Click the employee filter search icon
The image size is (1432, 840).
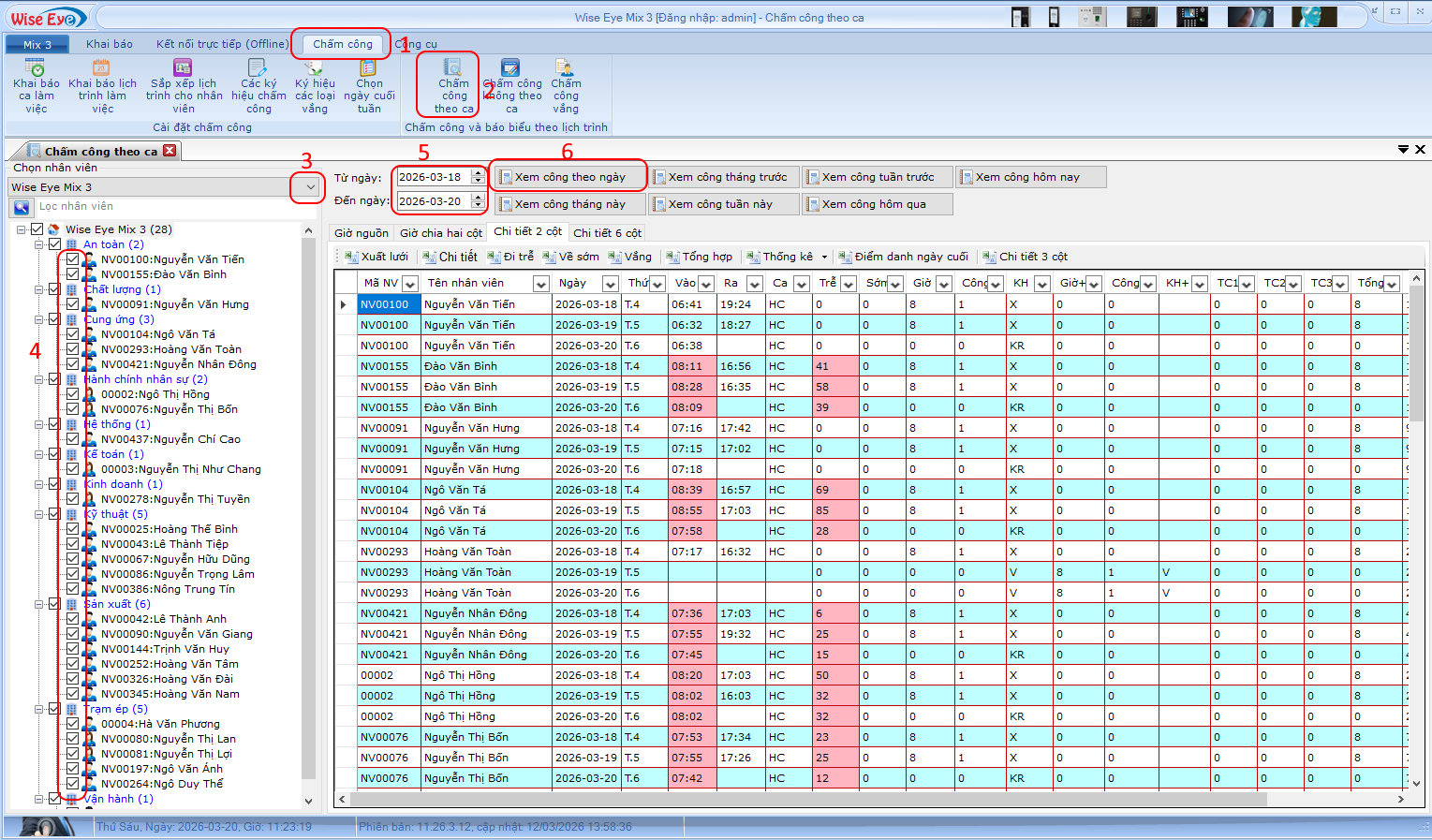click(x=22, y=207)
